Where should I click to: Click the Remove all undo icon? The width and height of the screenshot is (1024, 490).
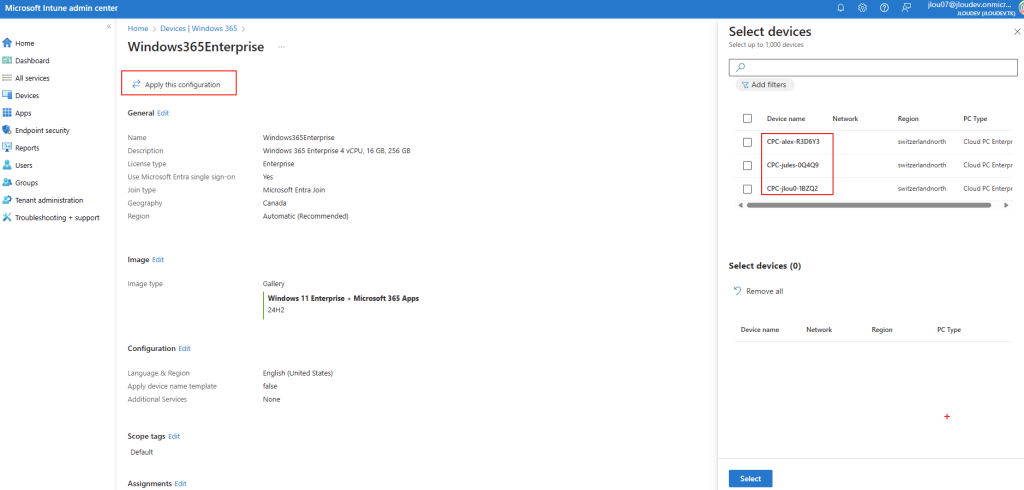737,291
